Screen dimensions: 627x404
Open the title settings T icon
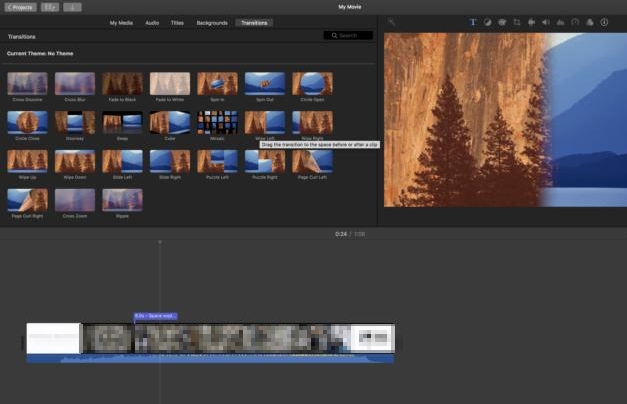point(473,22)
